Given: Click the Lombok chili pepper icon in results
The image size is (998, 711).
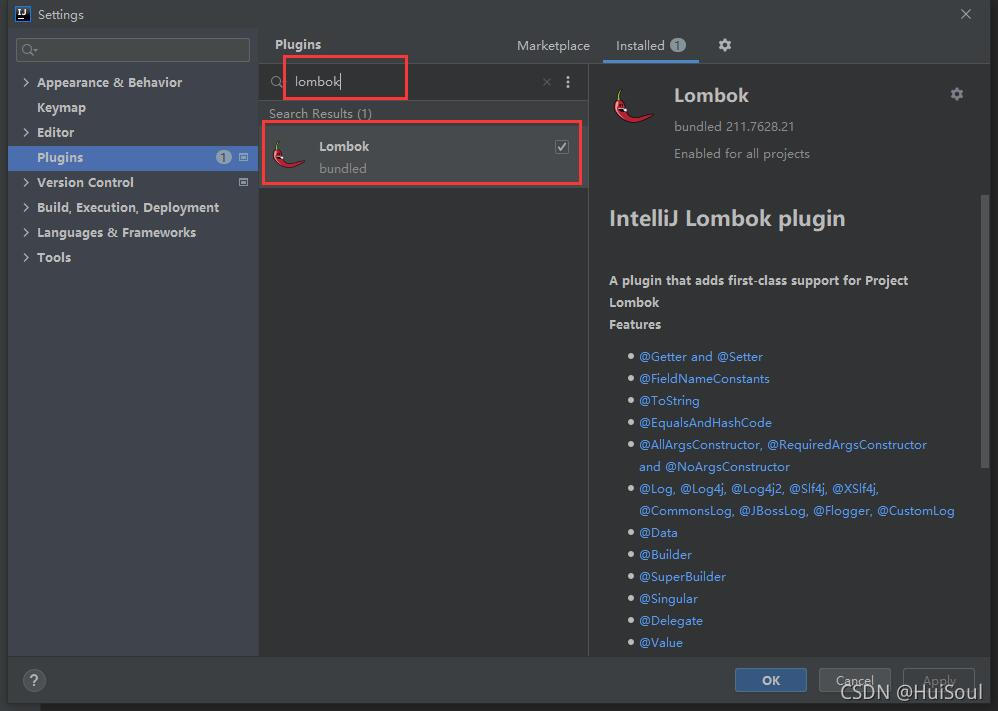Looking at the screenshot, I should tap(288, 155).
